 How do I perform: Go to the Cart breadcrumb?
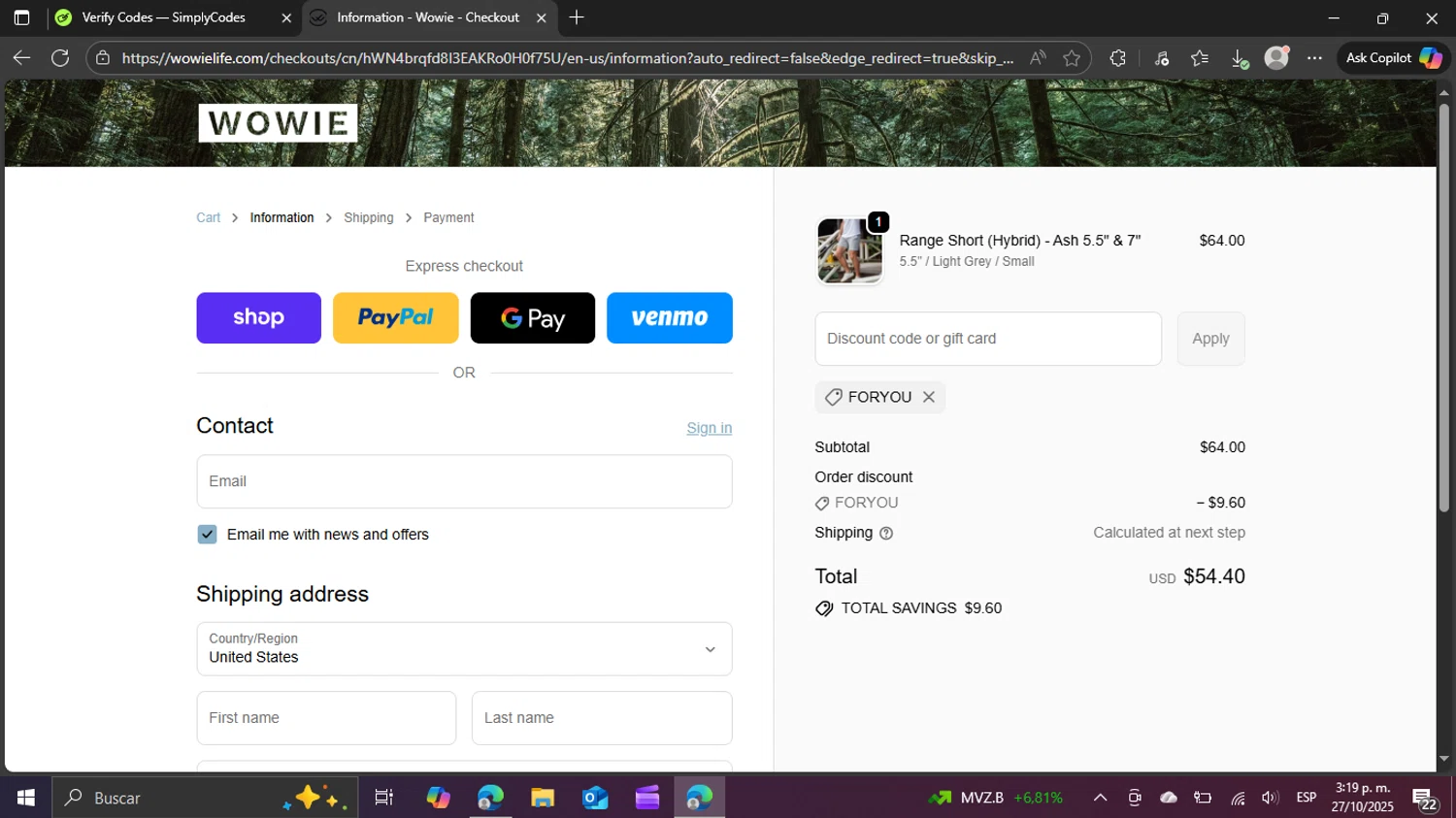[208, 217]
